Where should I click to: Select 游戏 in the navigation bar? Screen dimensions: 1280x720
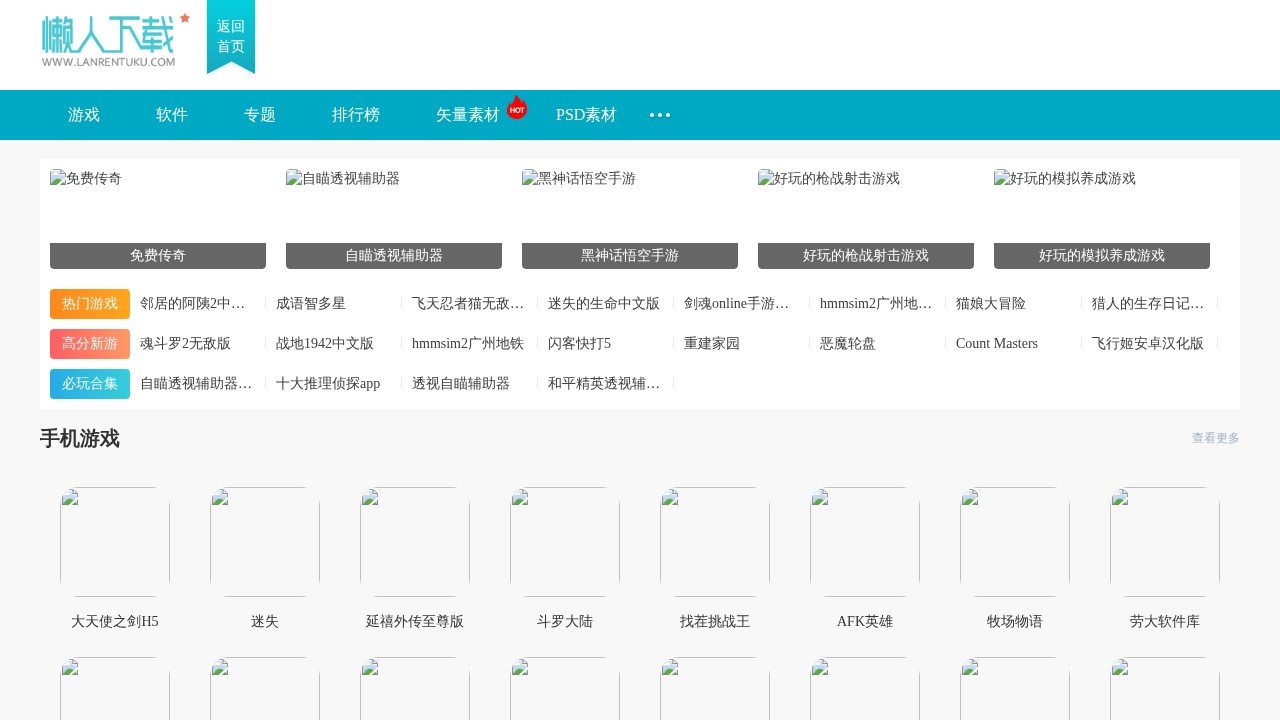(83, 115)
